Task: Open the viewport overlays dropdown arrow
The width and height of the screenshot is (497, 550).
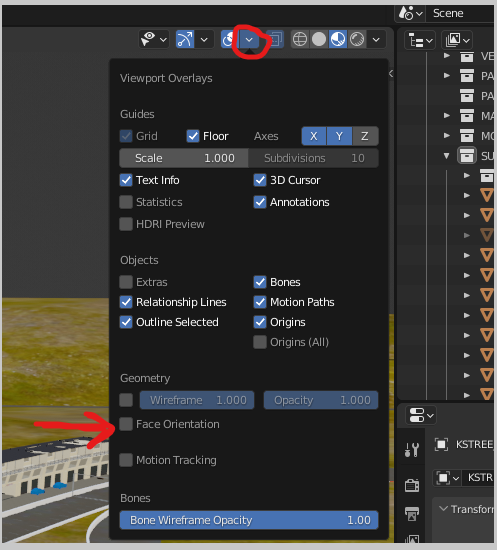Action: [249, 39]
